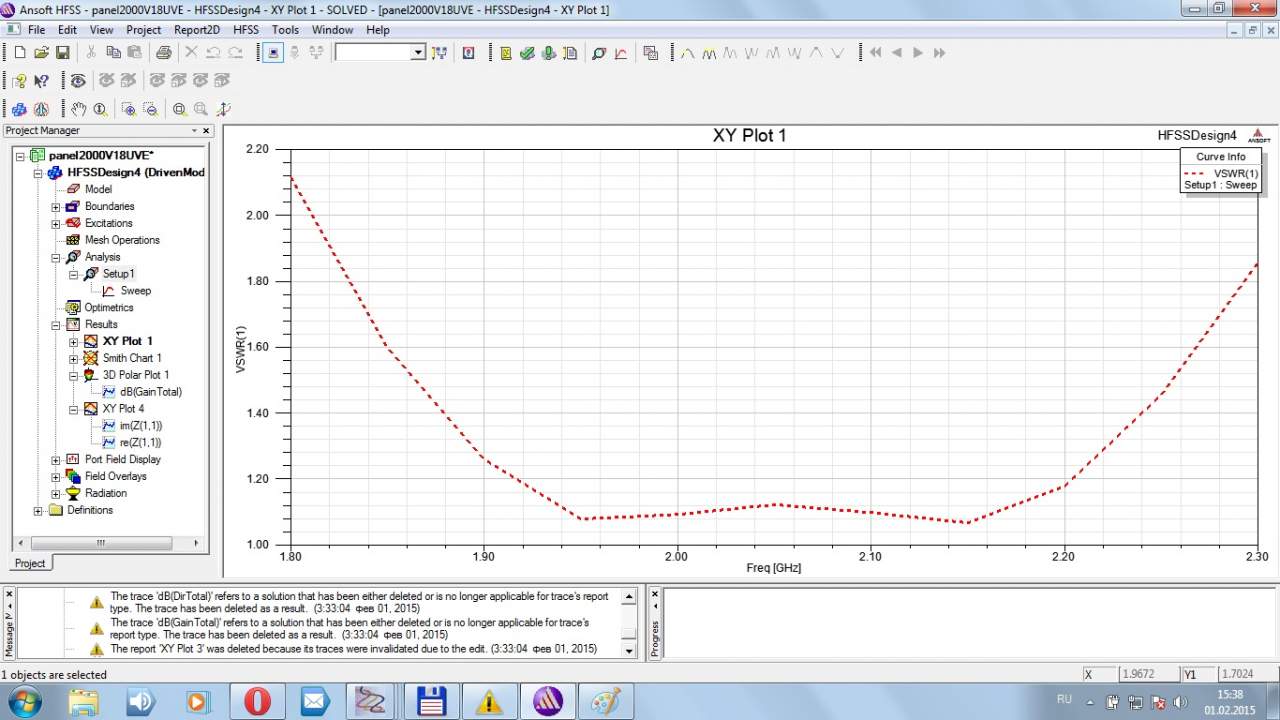Select Mesh Operations in project tree
The width and height of the screenshot is (1280, 720).
(122, 240)
